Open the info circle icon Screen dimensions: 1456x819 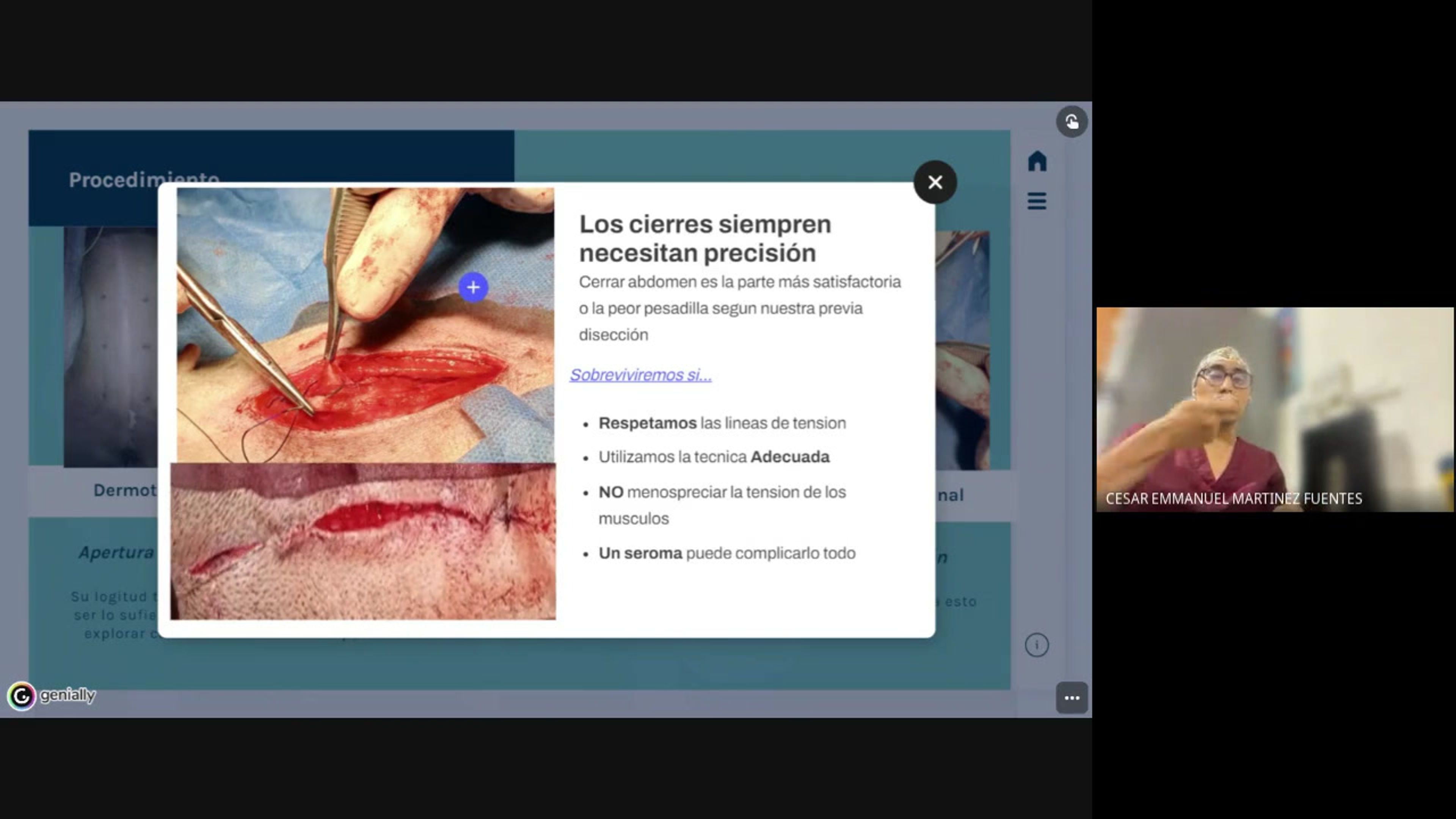click(1037, 645)
